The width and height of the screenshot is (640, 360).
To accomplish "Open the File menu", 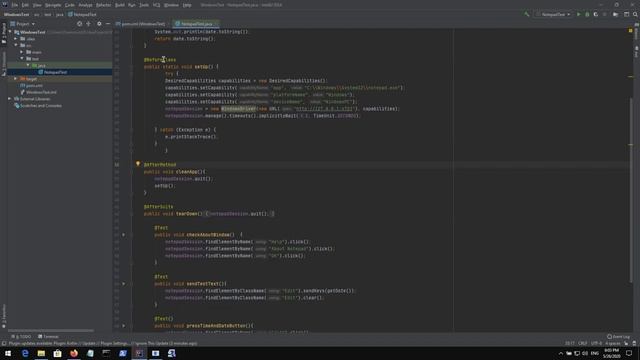I will point(15,5).
